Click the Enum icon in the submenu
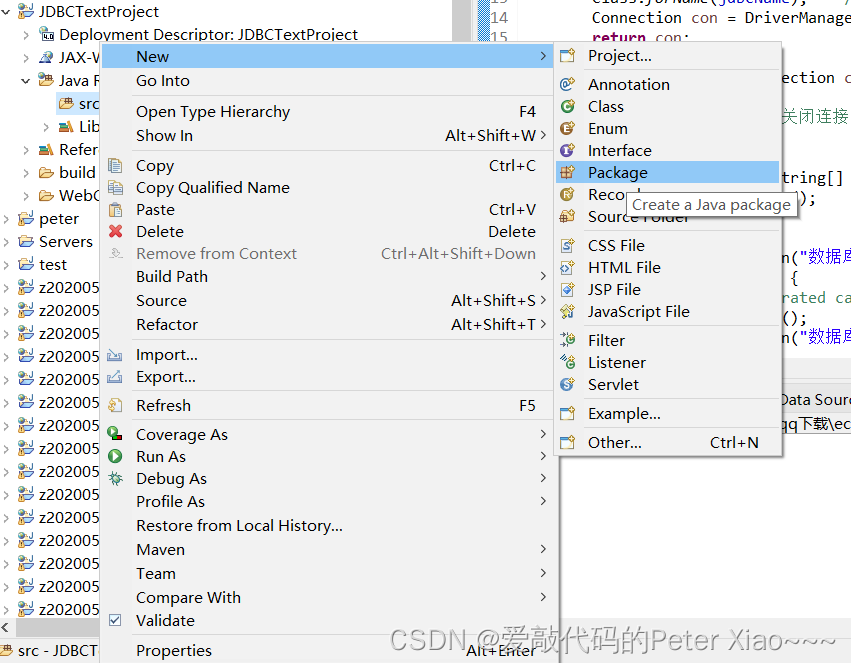This screenshot has width=851, height=663. [x=567, y=129]
